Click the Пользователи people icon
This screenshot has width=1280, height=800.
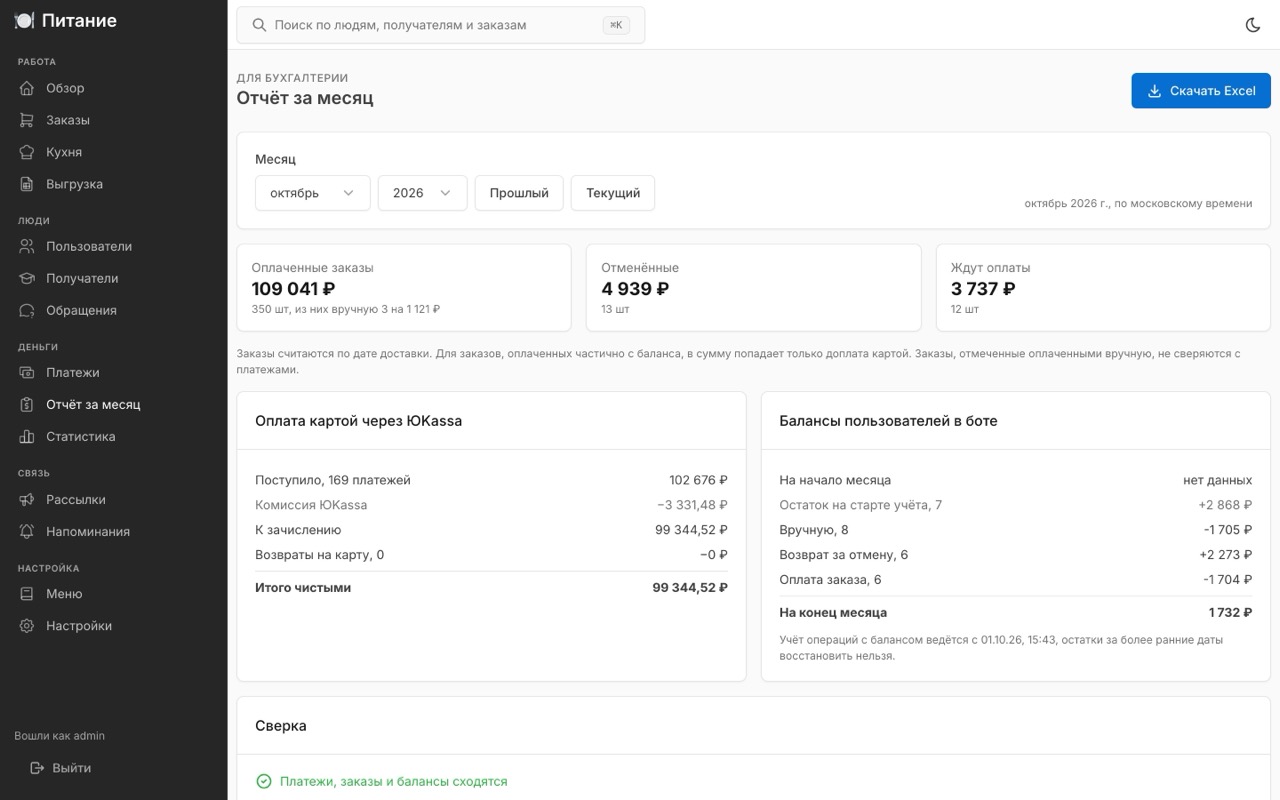coord(27,246)
